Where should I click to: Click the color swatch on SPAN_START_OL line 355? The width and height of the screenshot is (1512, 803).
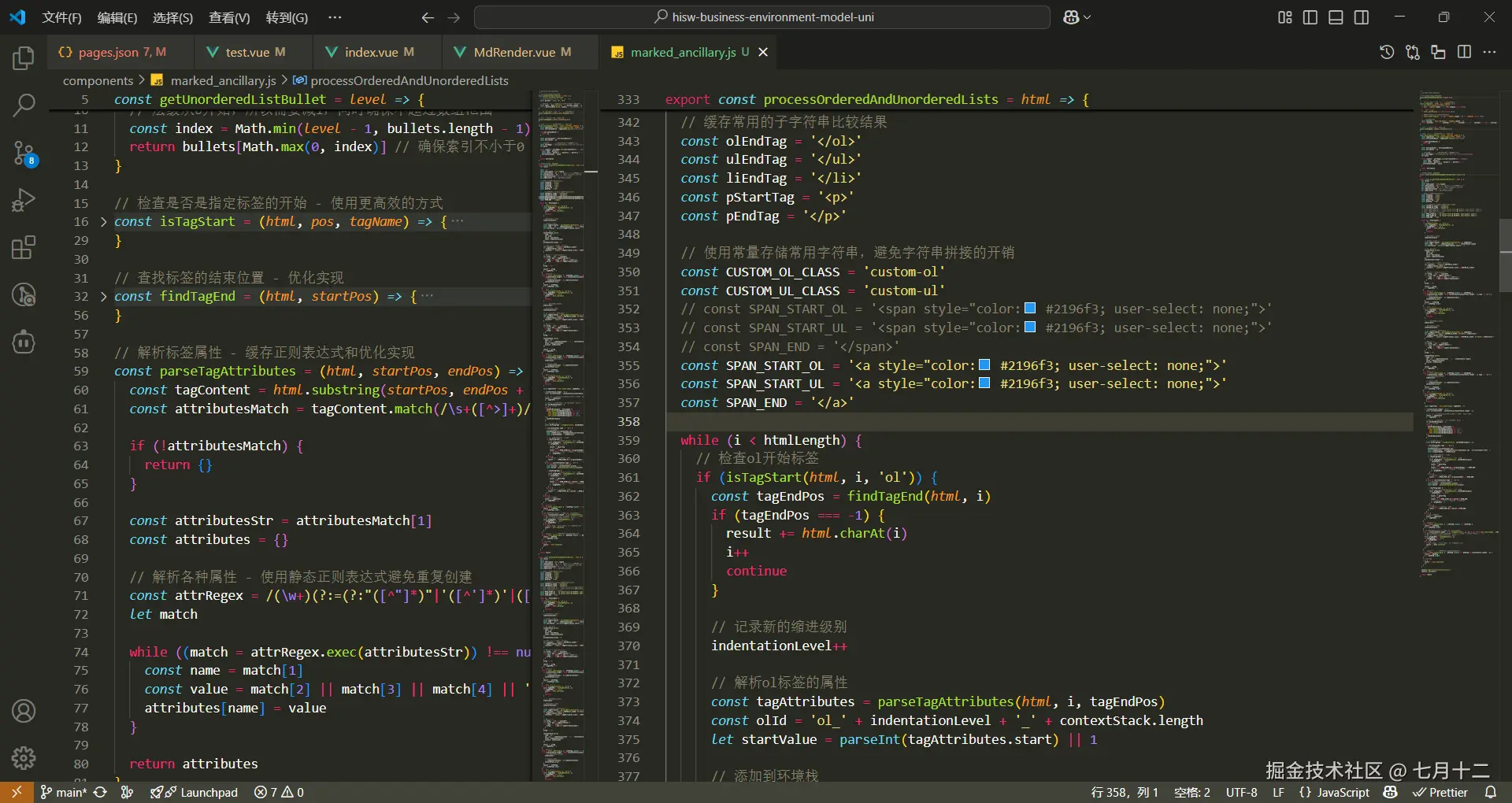[984, 365]
